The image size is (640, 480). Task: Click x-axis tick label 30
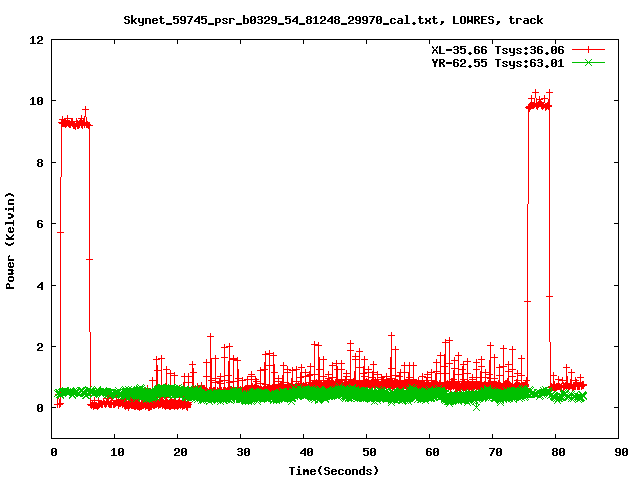[243, 452]
